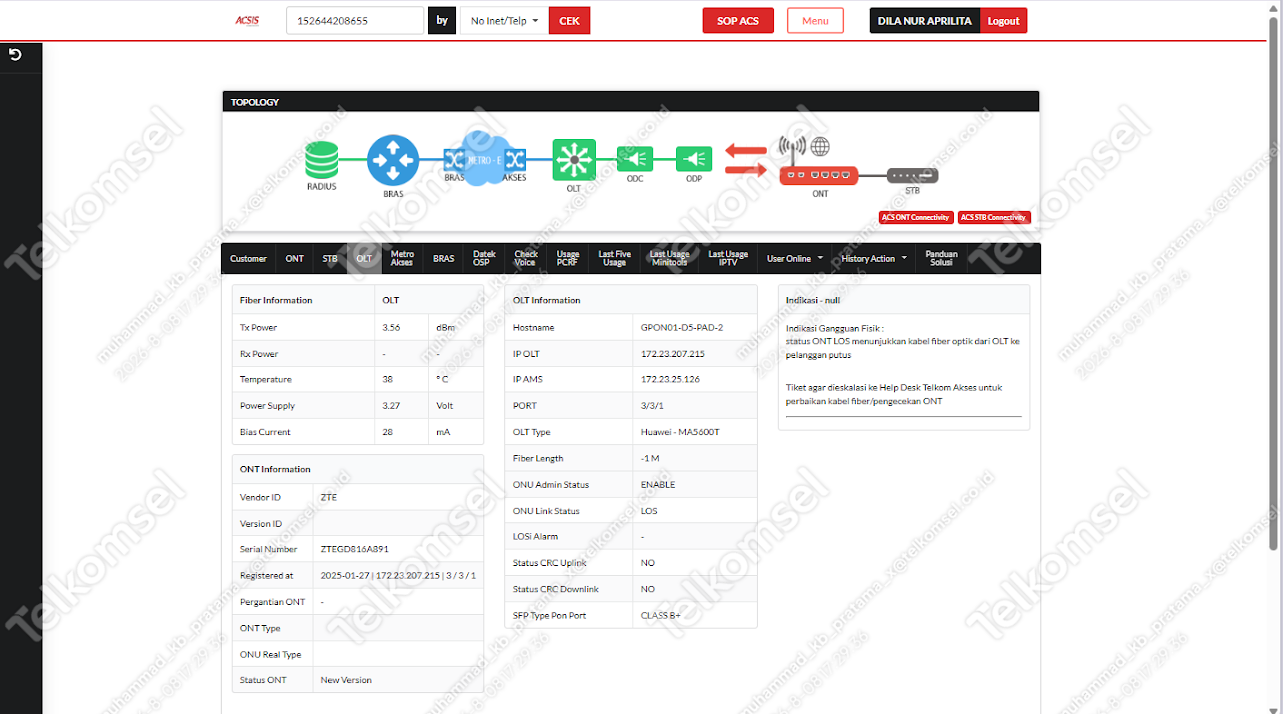Select Bias Current value 28

click(388, 432)
